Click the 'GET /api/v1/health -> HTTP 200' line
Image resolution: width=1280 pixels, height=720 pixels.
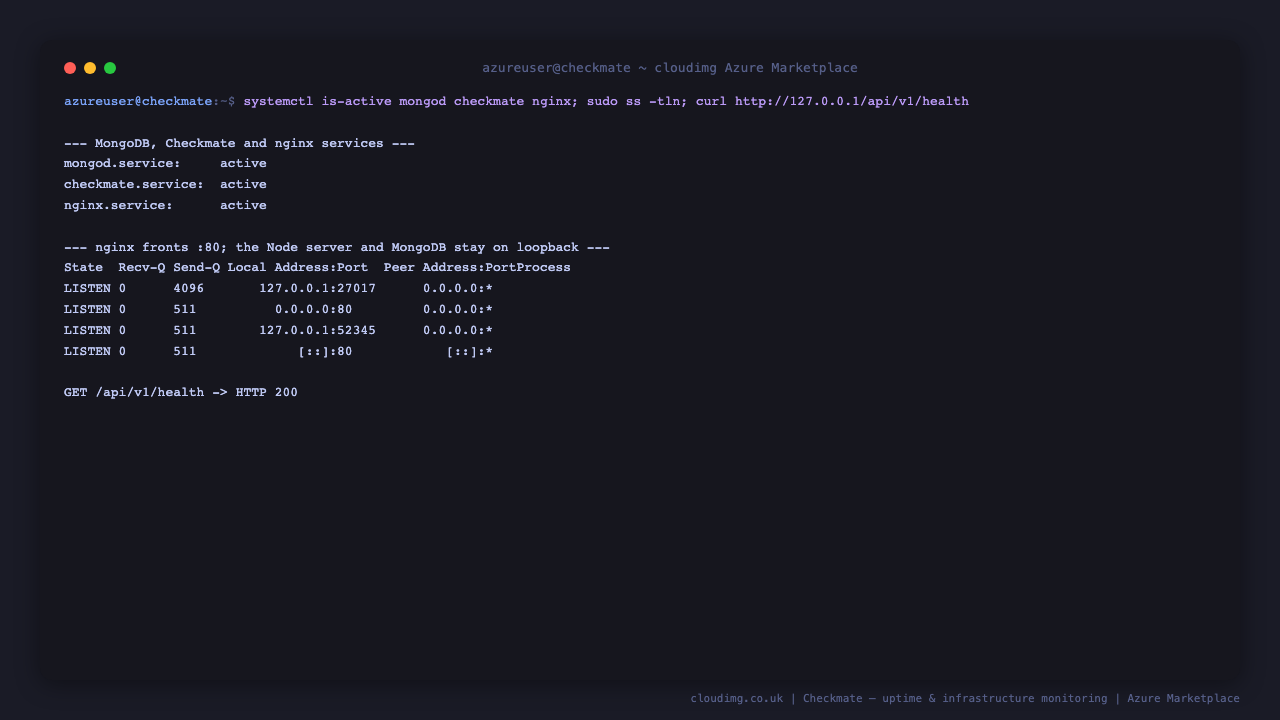[181, 392]
